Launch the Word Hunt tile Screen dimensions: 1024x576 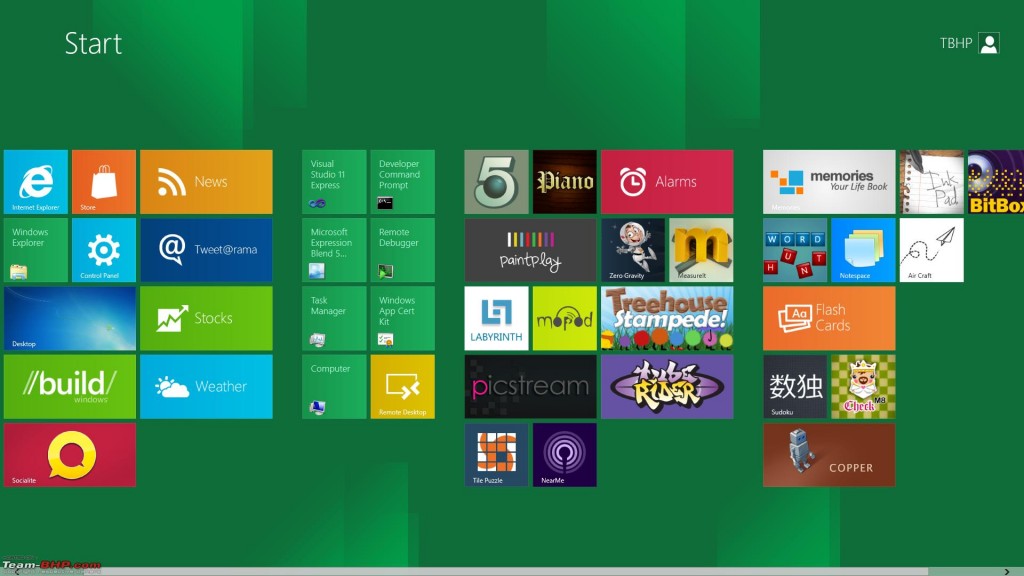click(x=795, y=250)
